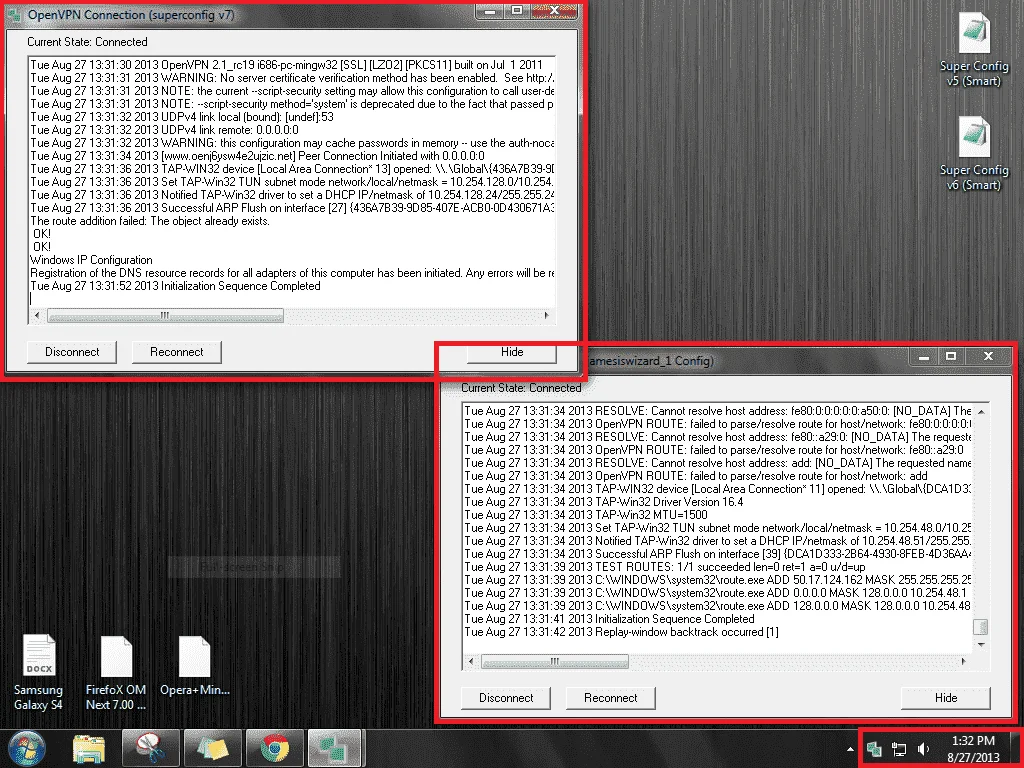Click right arrow of superconfig log horizontal scrollbar
The width and height of the screenshot is (1024, 768).
point(547,315)
